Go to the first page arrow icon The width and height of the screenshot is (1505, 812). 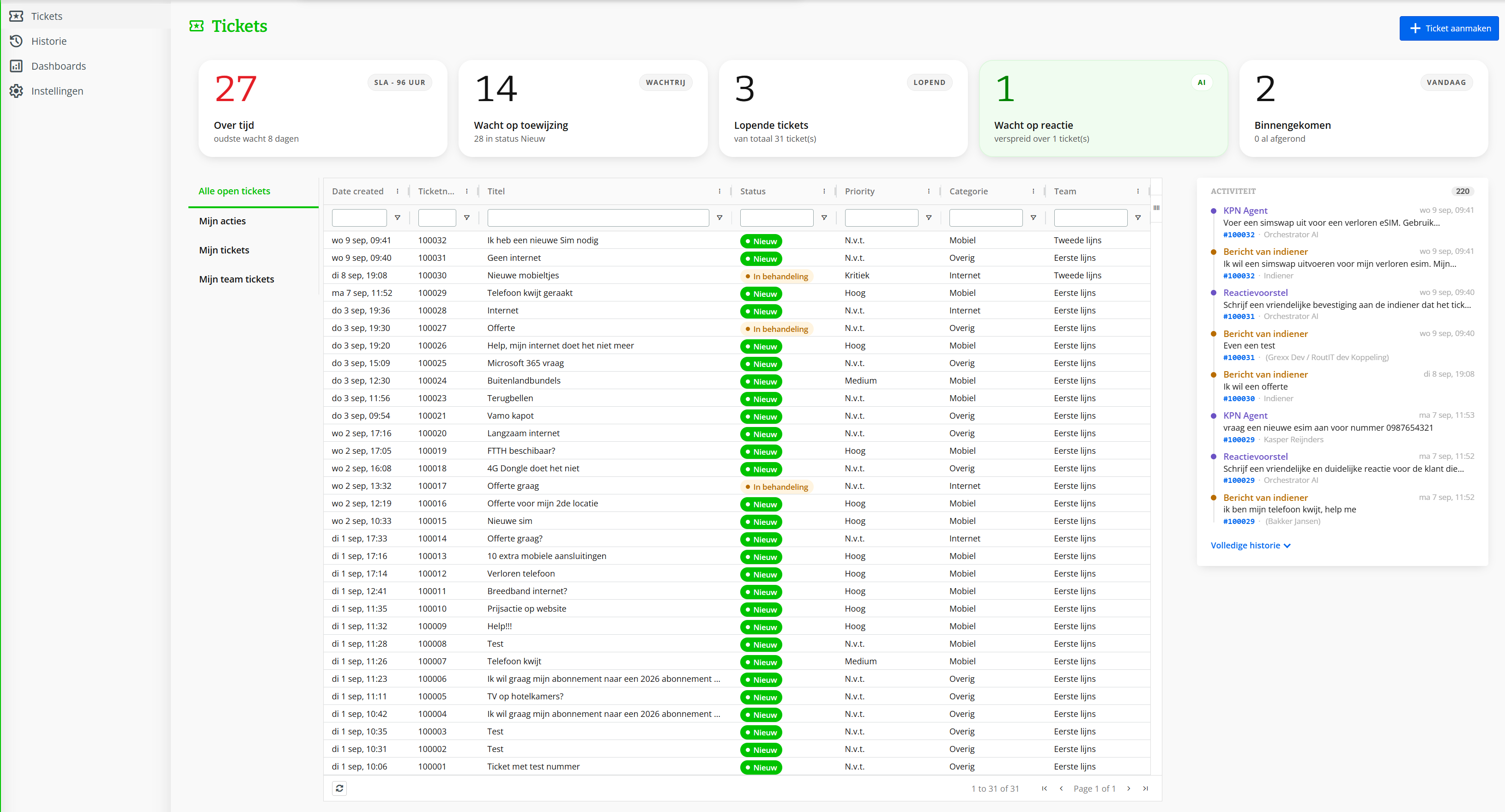pyautogui.click(x=1044, y=788)
